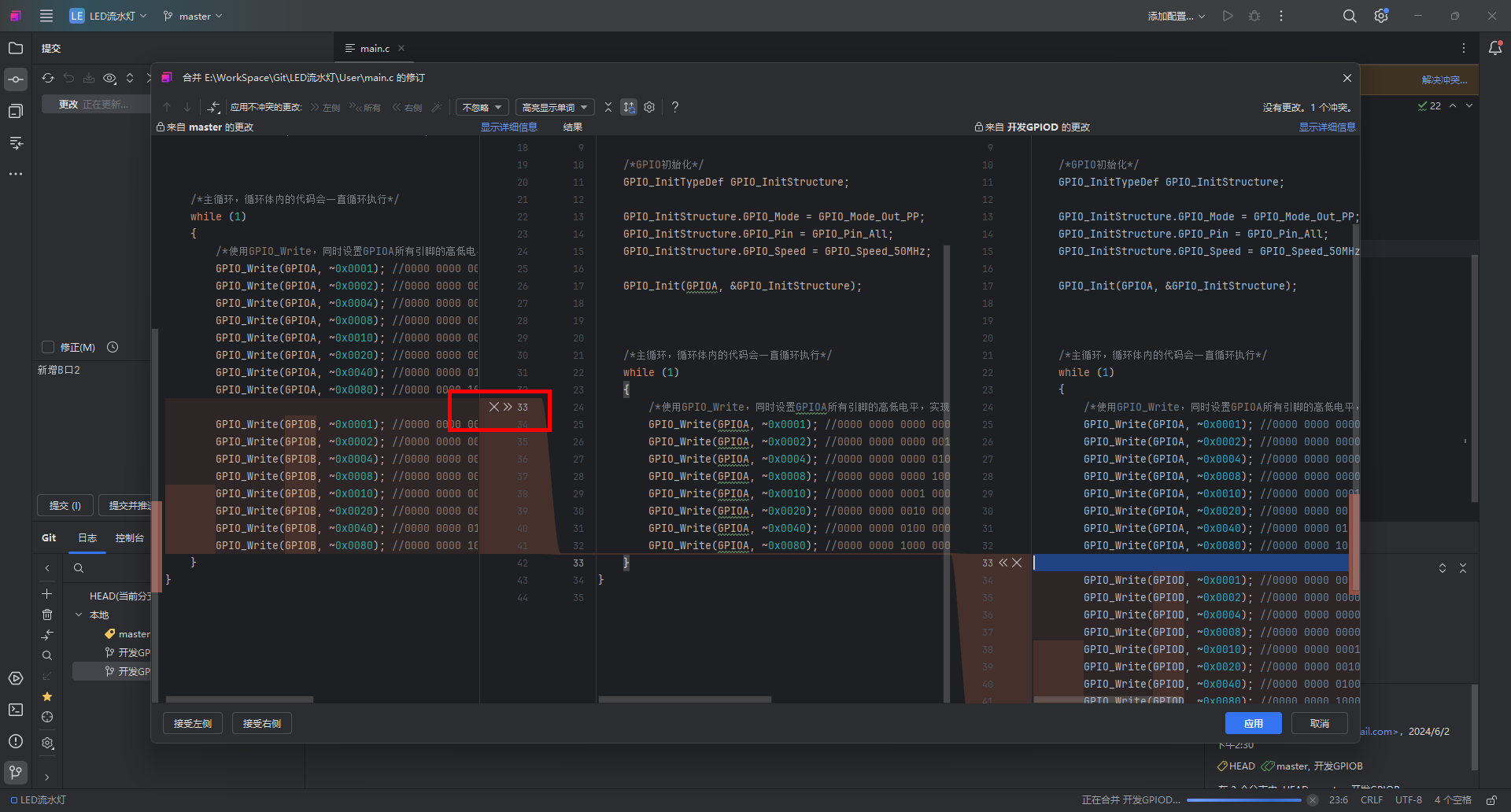Click the 应用 apply button
Screen dimensions: 1511x812
tap(1253, 723)
